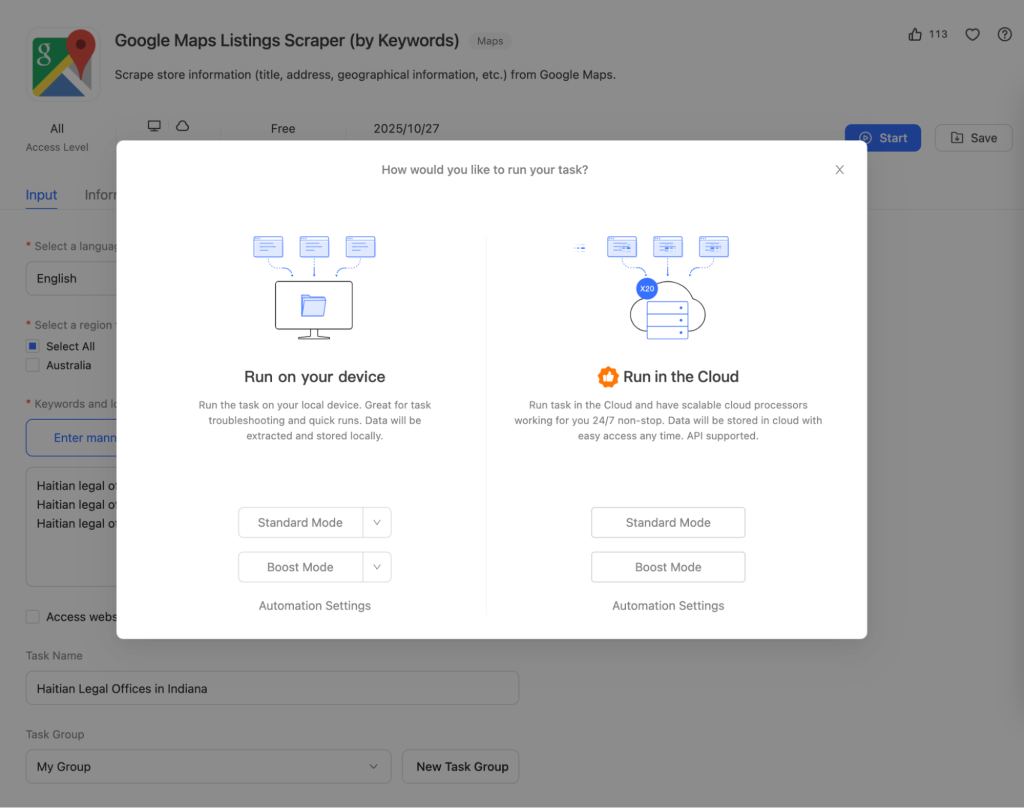Uncheck the Select All regions checkbox
The image size is (1024, 808).
[x=31, y=345]
